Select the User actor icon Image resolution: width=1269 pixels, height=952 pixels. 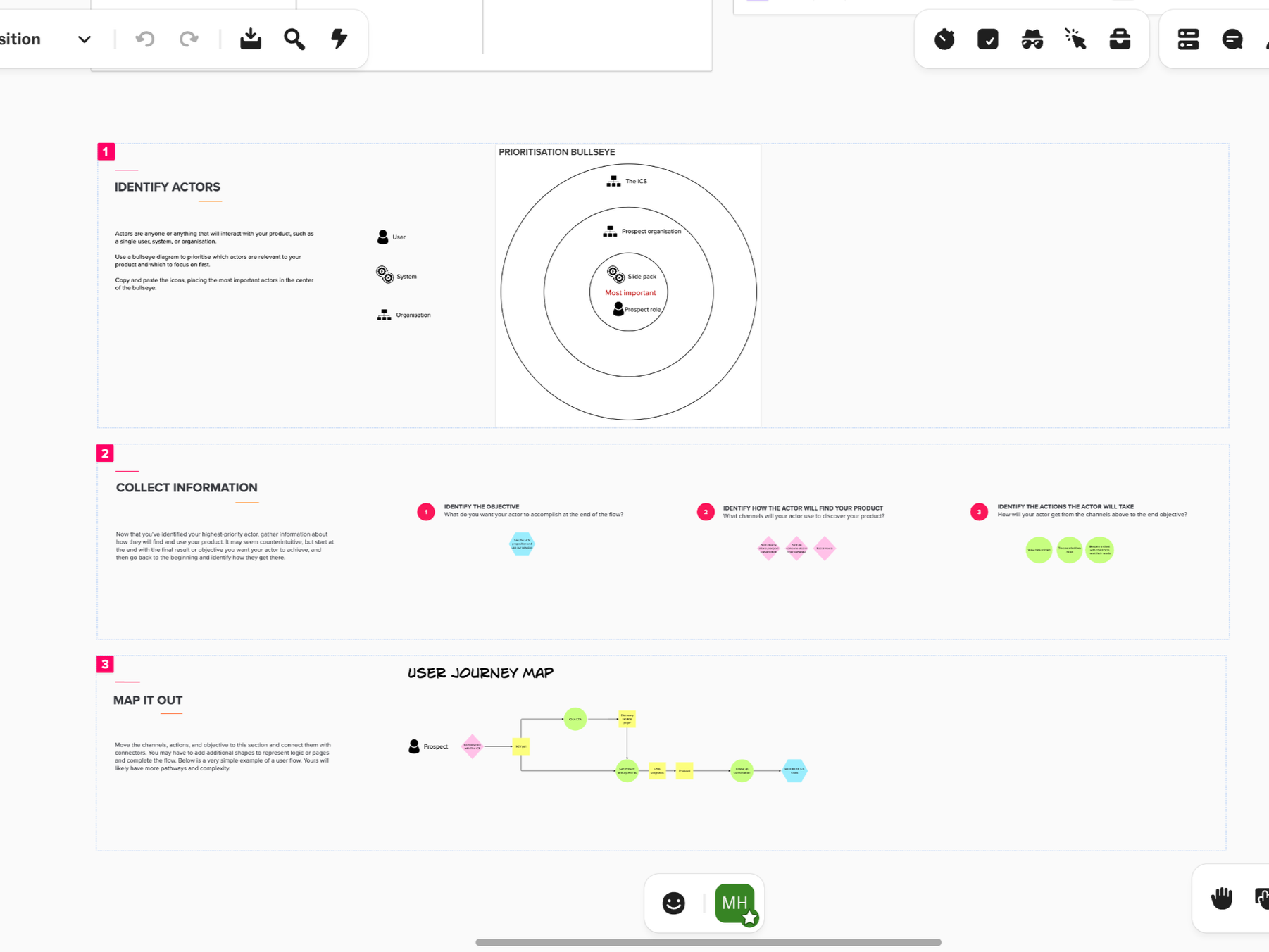click(x=382, y=237)
